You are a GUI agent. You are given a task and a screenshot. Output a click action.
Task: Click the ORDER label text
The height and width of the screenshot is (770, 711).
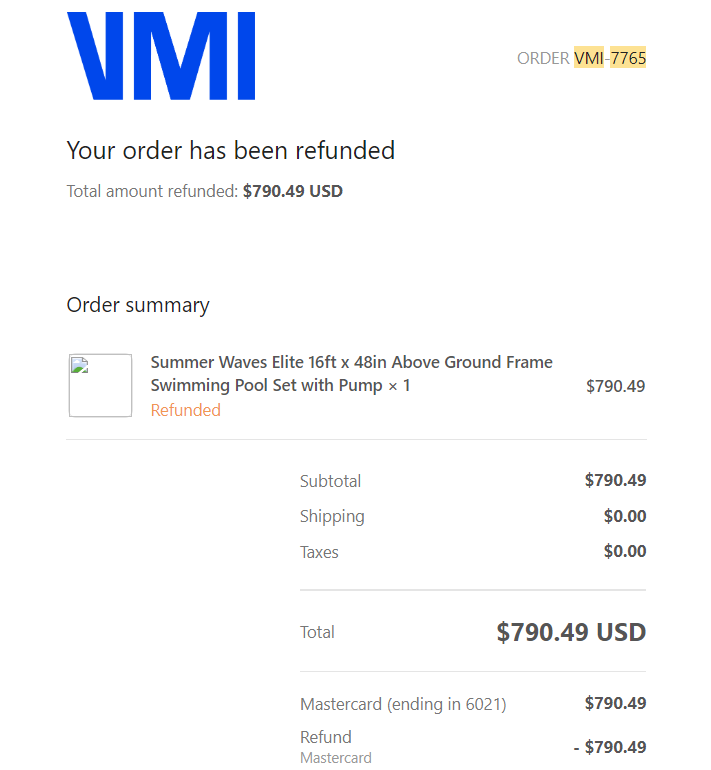543,58
